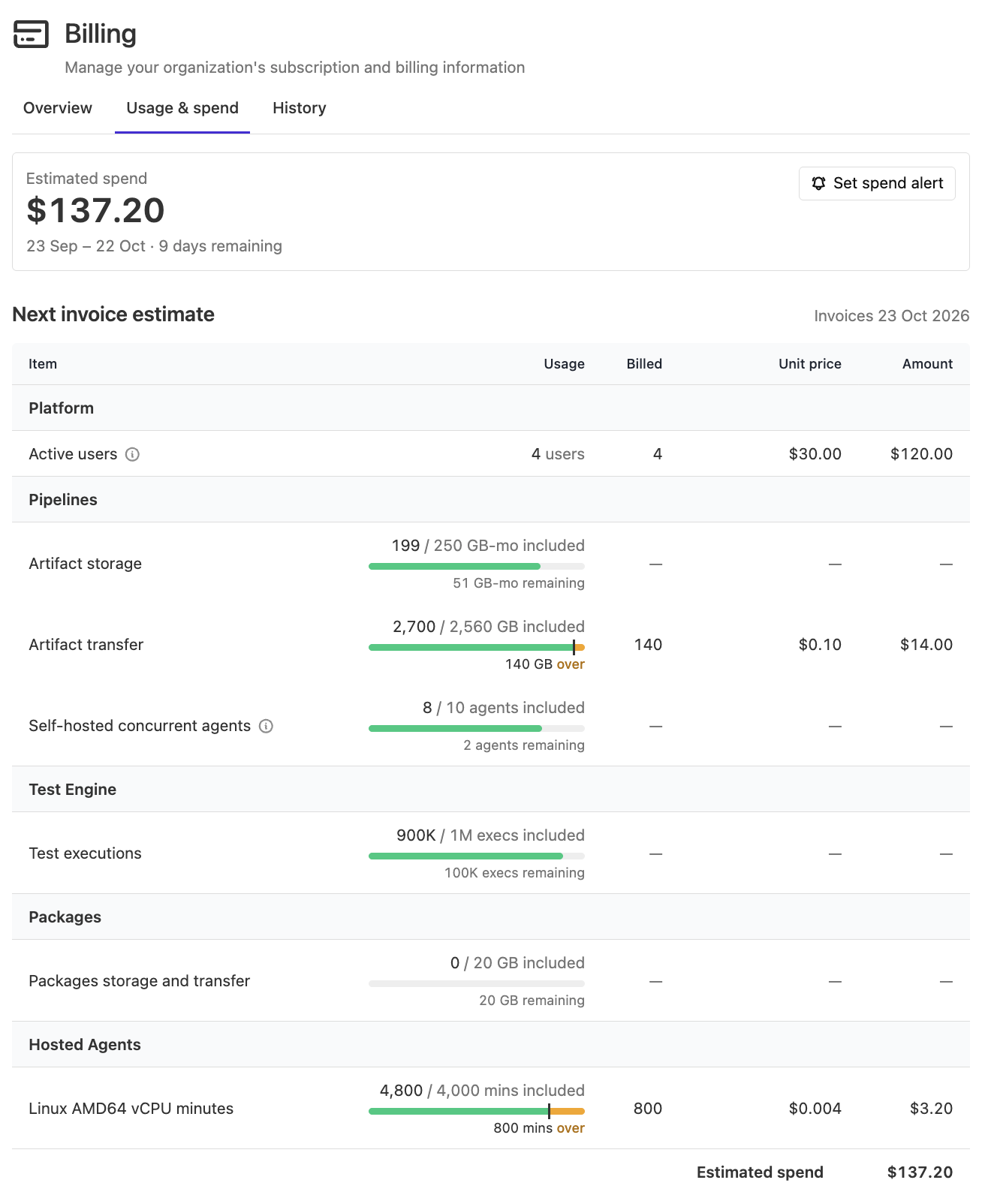Click the Packages section row

[x=491, y=917]
